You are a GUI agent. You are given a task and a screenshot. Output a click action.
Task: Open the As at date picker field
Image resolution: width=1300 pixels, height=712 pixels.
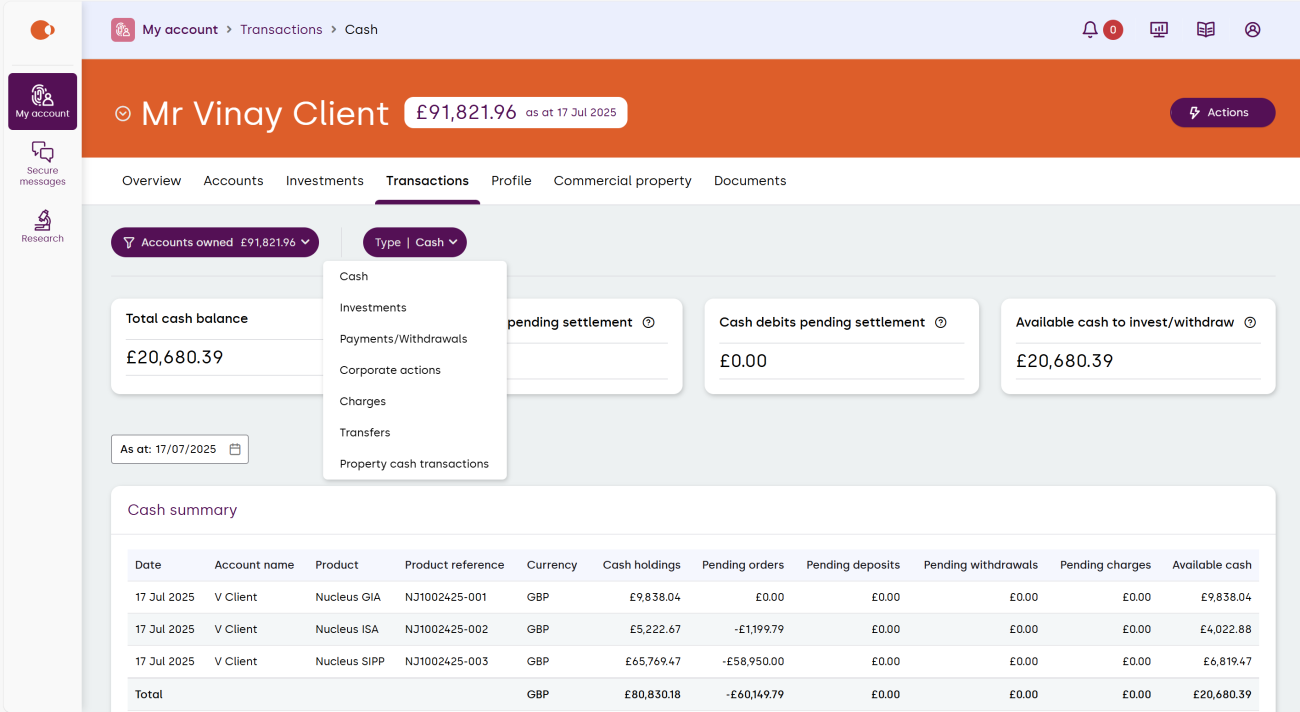coord(180,450)
